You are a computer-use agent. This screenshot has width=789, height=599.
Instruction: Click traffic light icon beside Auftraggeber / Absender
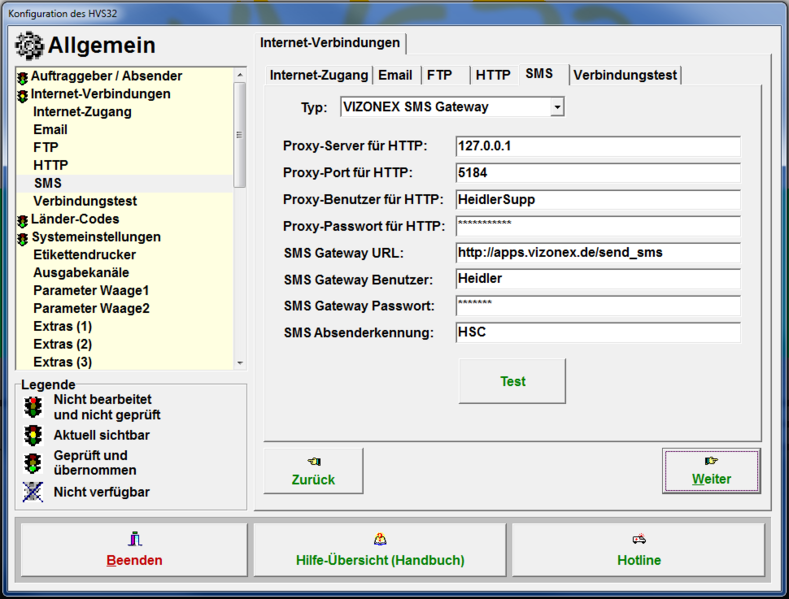[x=23, y=77]
